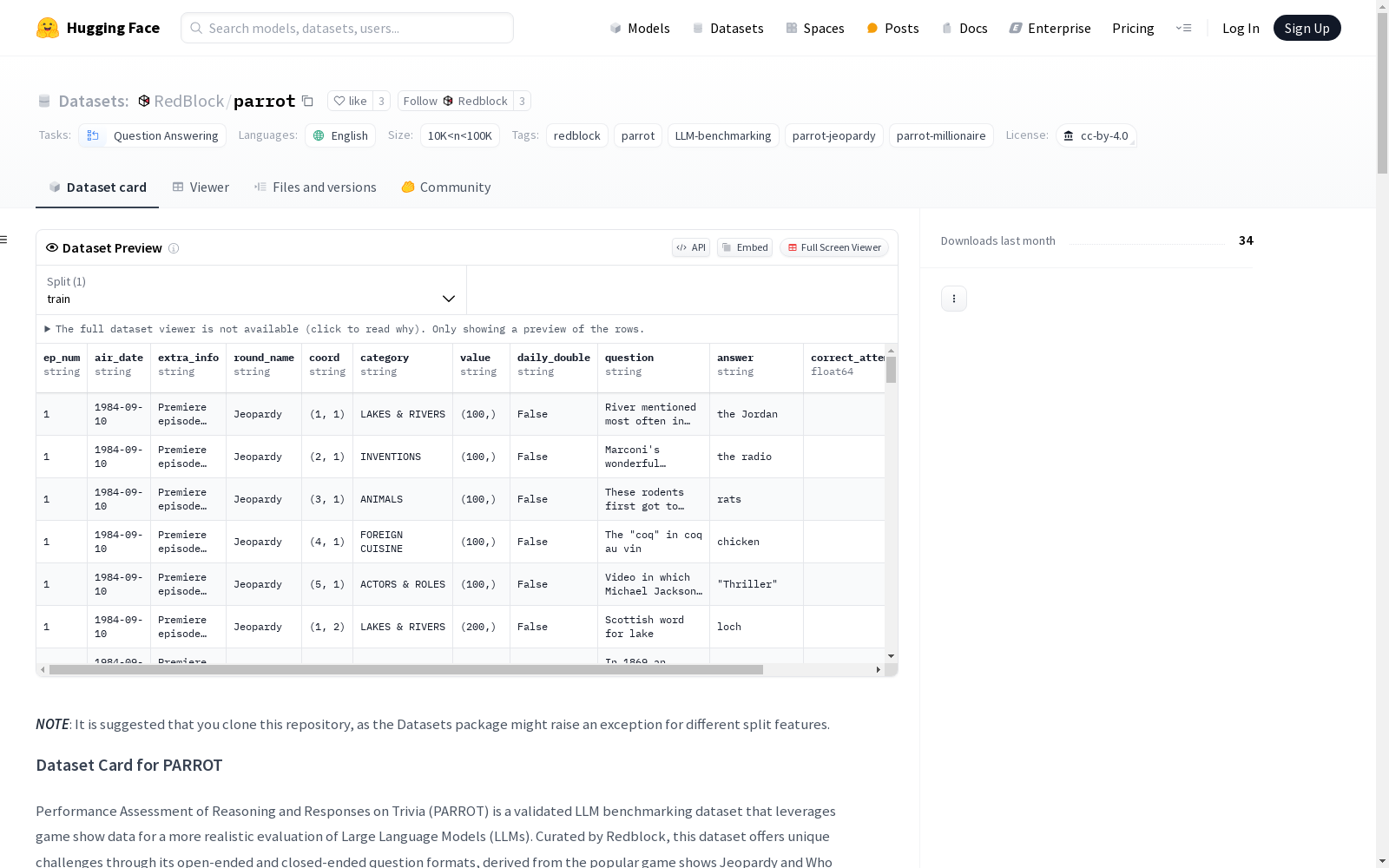Open the Models page
Image resolution: width=1389 pixels, height=868 pixels.
pyautogui.click(x=640, y=28)
